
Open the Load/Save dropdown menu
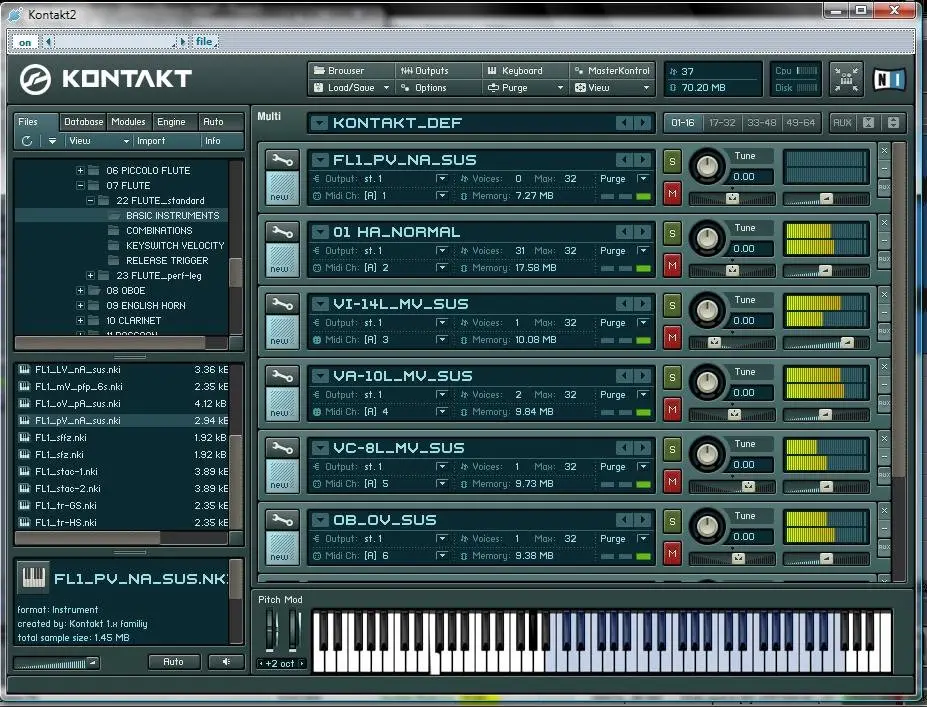[351, 87]
